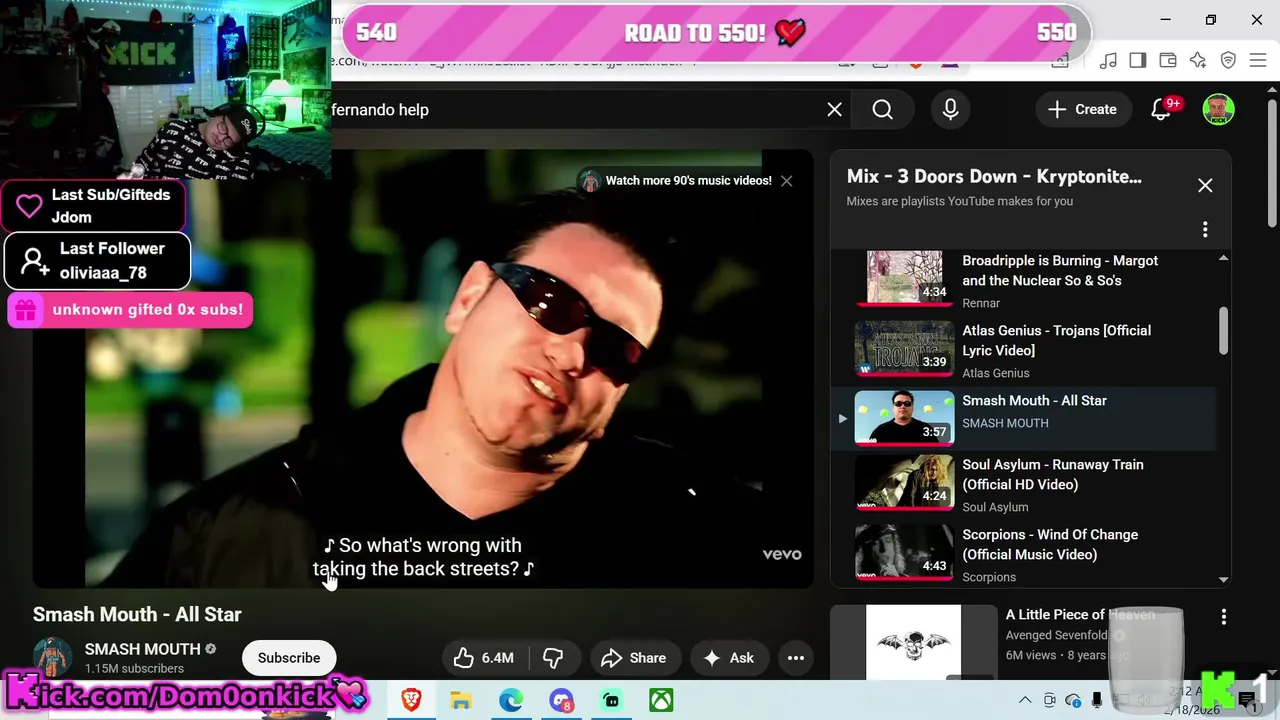Open the Create menu
Screen dimensions: 1280x720
(x=1082, y=110)
